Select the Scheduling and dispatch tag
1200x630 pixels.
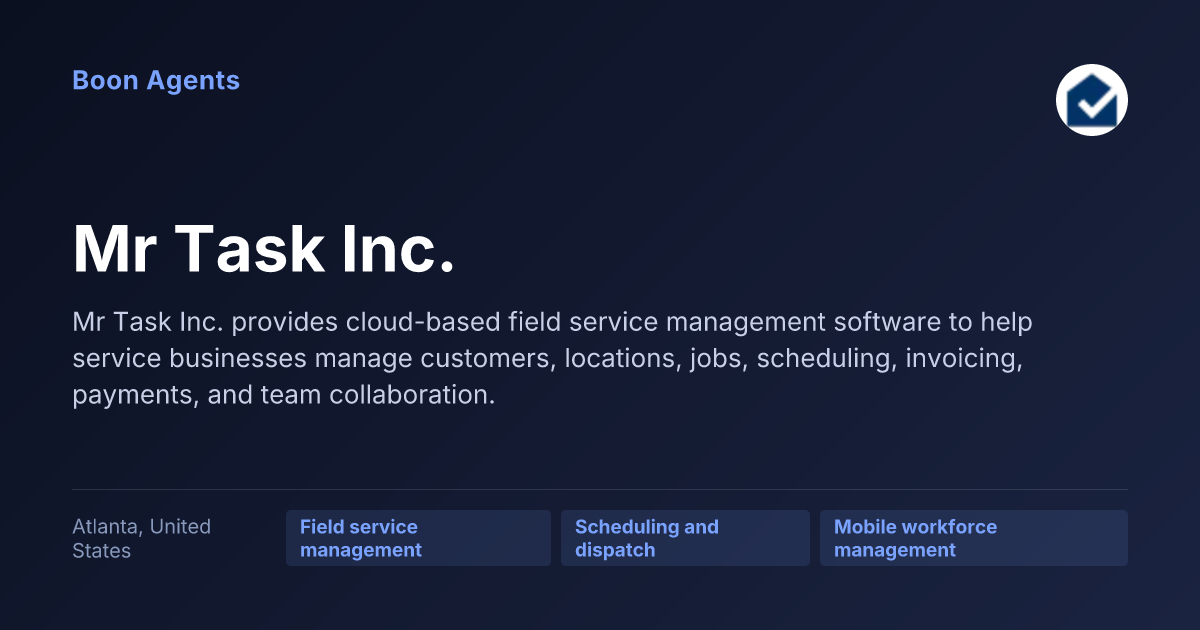(685, 538)
